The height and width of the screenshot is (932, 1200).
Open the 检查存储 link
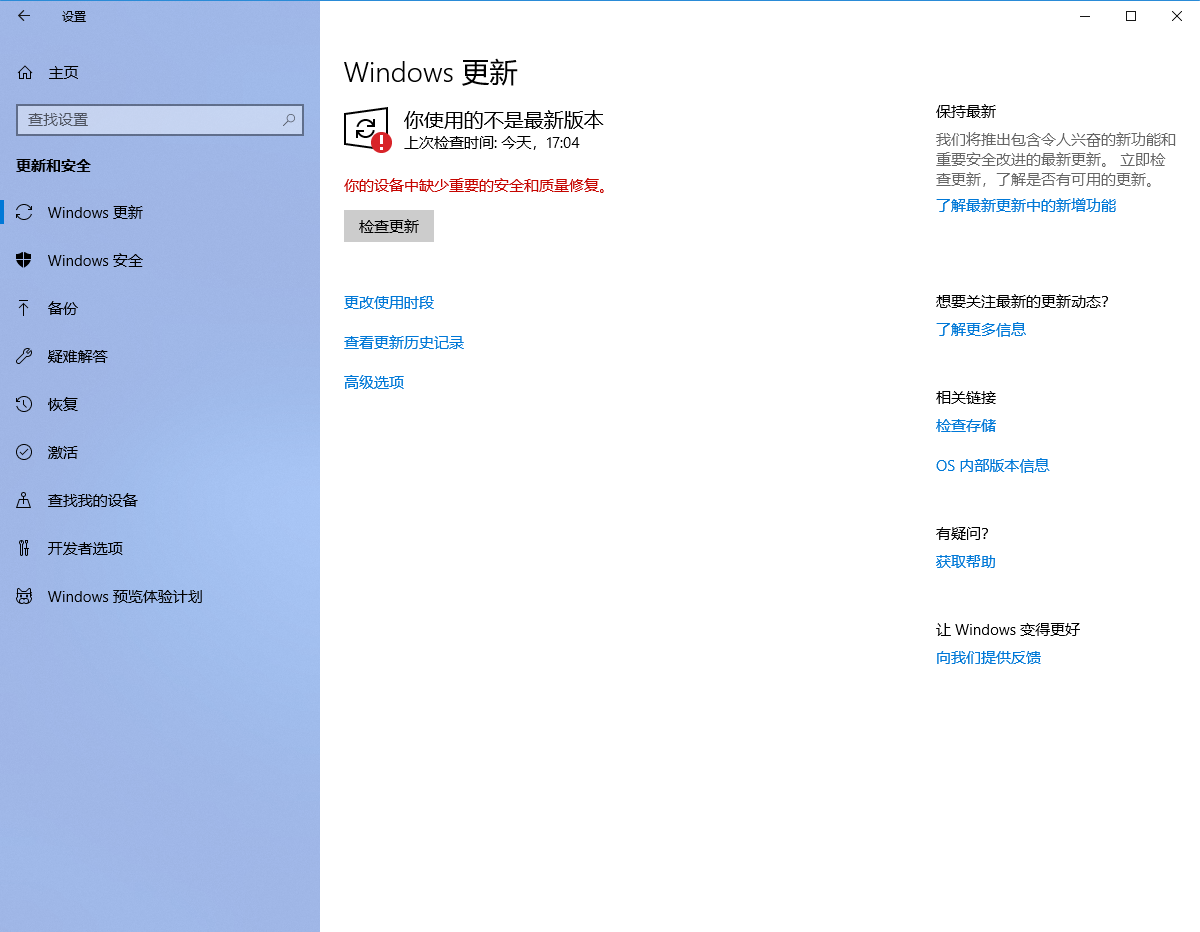point(966,425)
